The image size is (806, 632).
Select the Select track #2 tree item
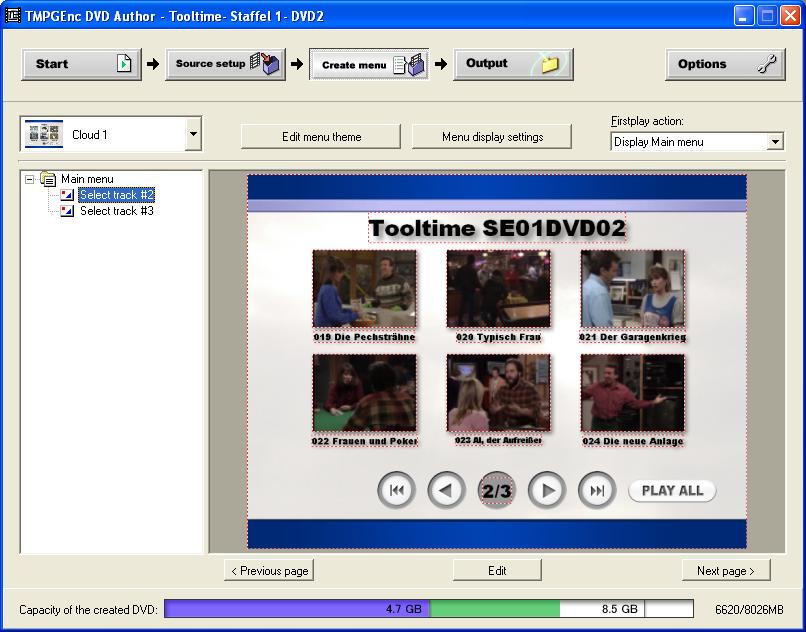click(x=117, y=195)
